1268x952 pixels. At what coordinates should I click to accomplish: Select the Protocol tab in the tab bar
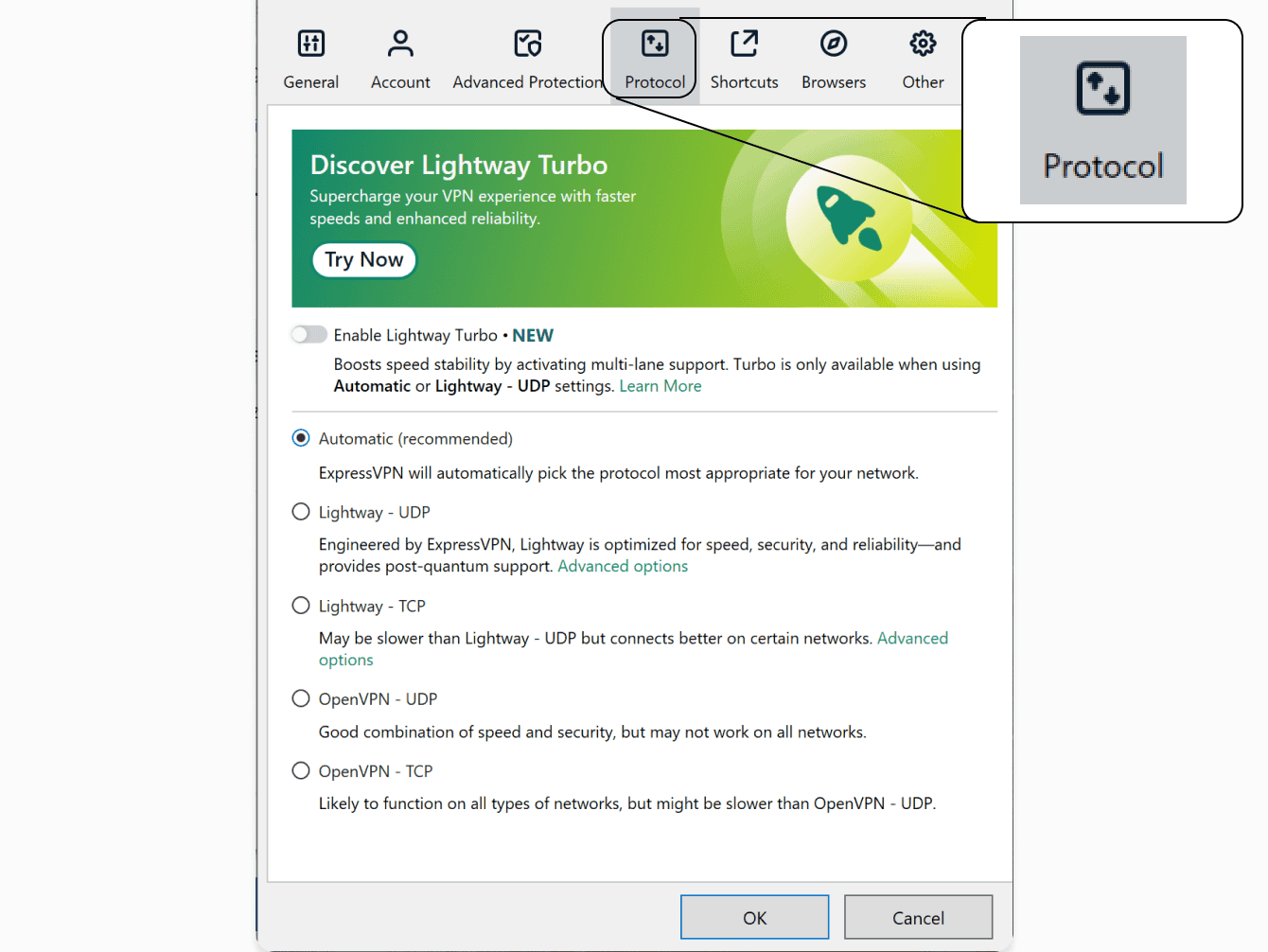pyautogui.click(x=655, y=59)
